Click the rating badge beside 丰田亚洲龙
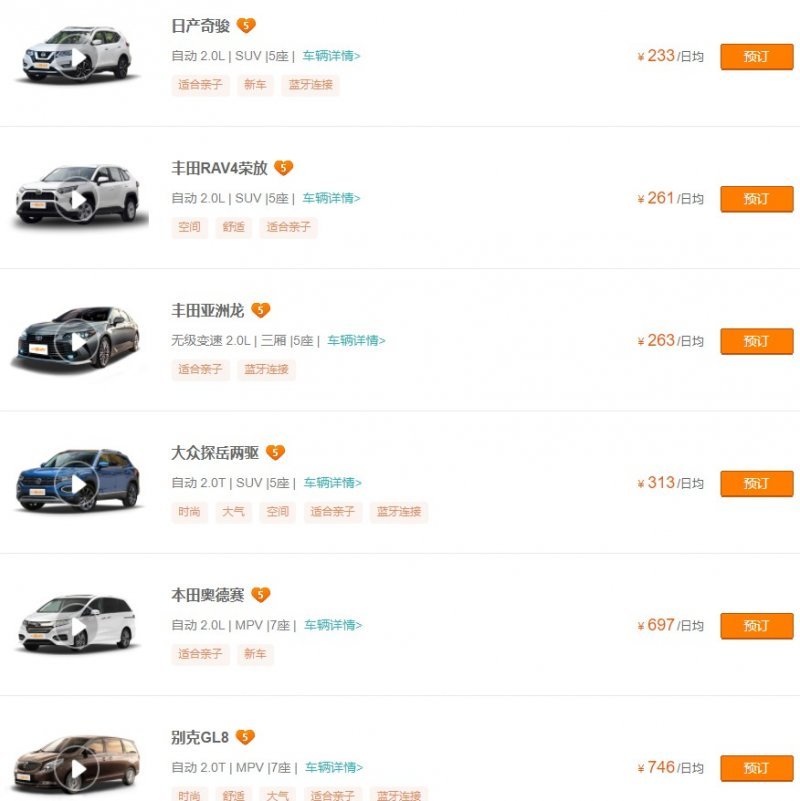 coord(260,311)
